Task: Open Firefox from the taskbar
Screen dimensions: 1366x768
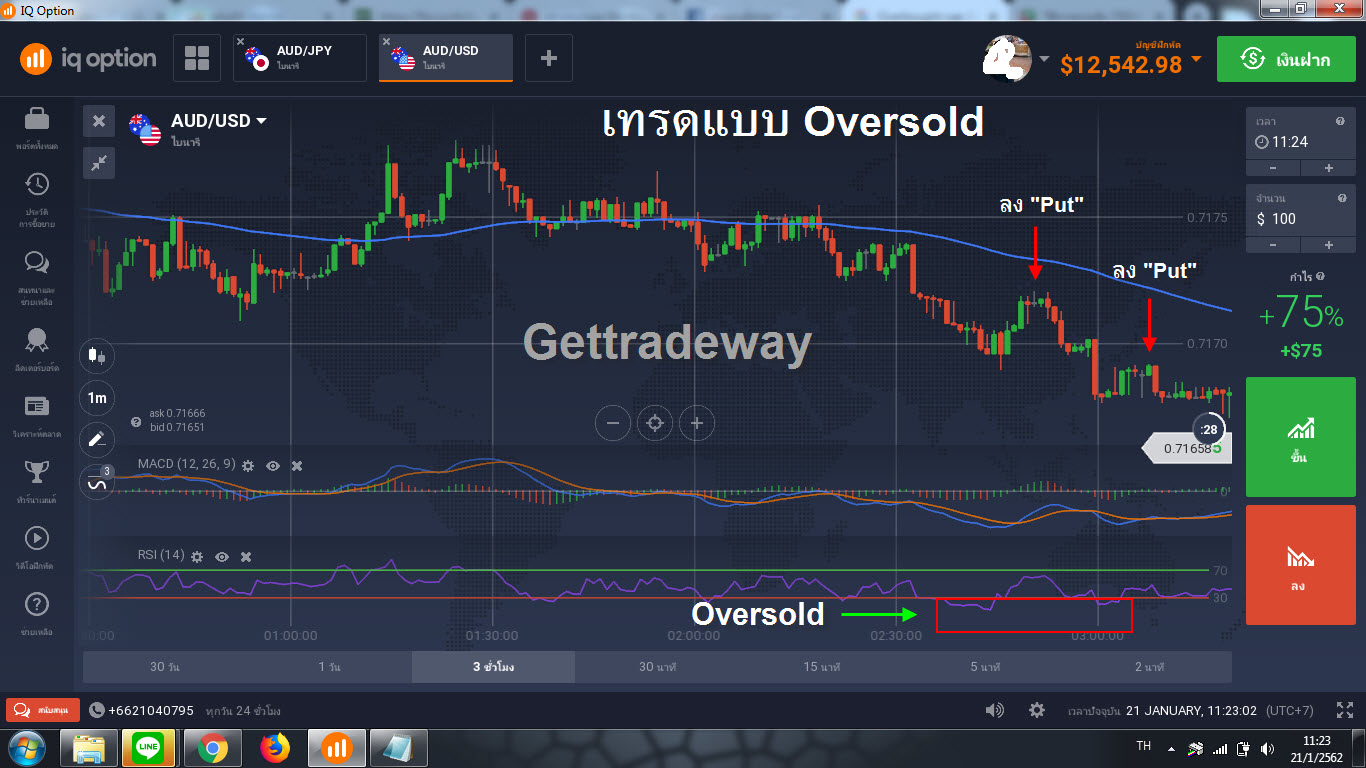Action: [273, 748]
